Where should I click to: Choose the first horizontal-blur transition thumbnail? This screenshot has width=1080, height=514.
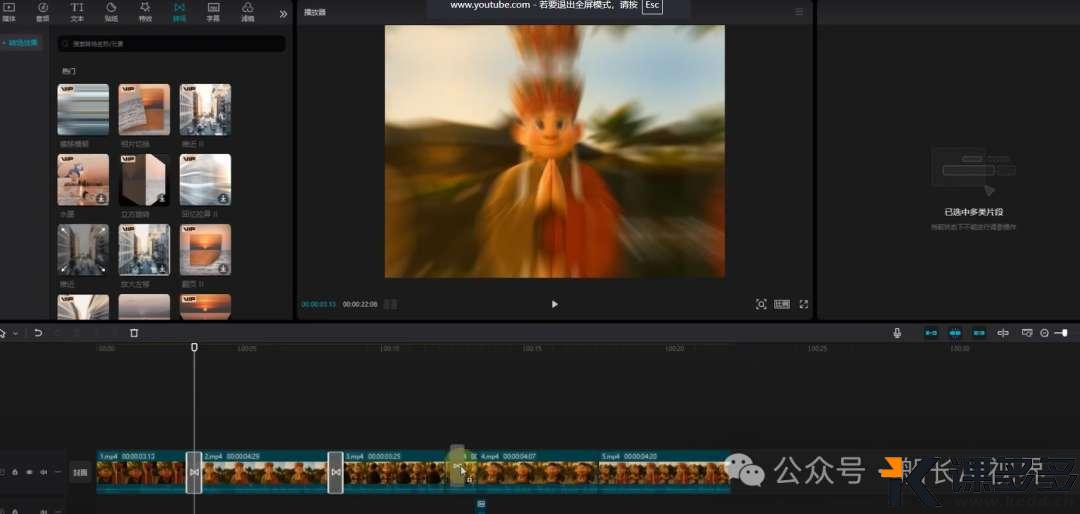tap(83, 109)
